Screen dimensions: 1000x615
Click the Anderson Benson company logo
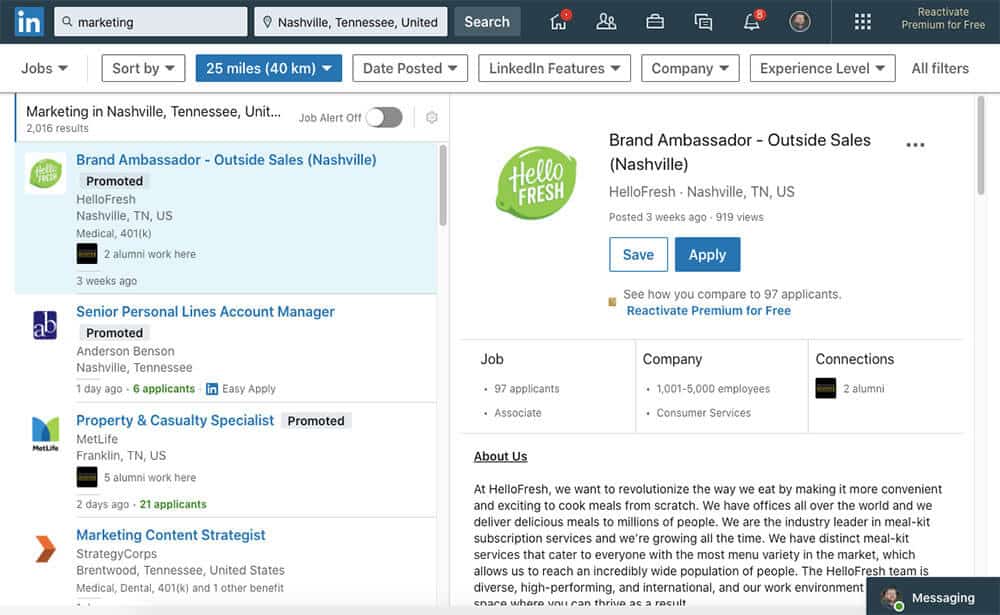pos(45,325)
